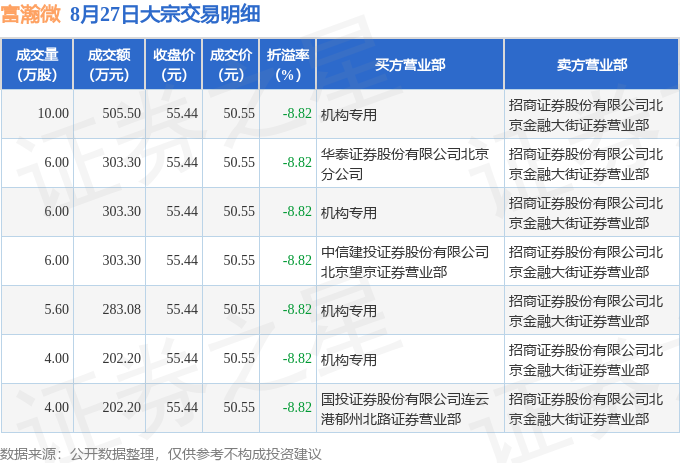Viewport: 680px width, 463px height.
Task: Click the title 富瀚微 stock name
Action: 31,14
